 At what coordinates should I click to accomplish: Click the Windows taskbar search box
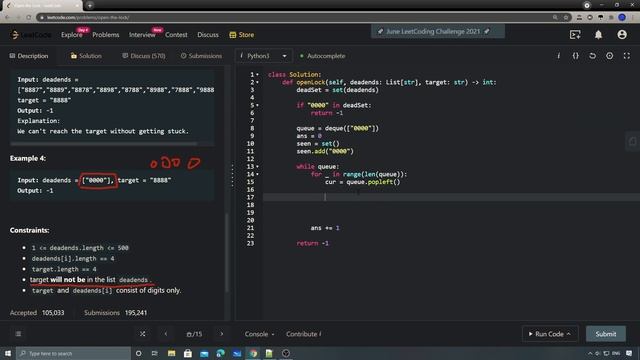[73, 353]
